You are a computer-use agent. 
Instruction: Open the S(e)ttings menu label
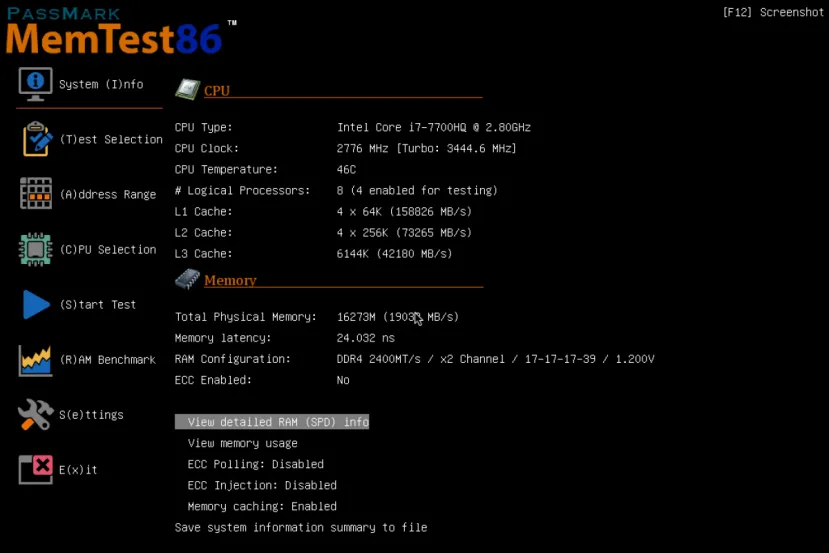click(91, 414)
